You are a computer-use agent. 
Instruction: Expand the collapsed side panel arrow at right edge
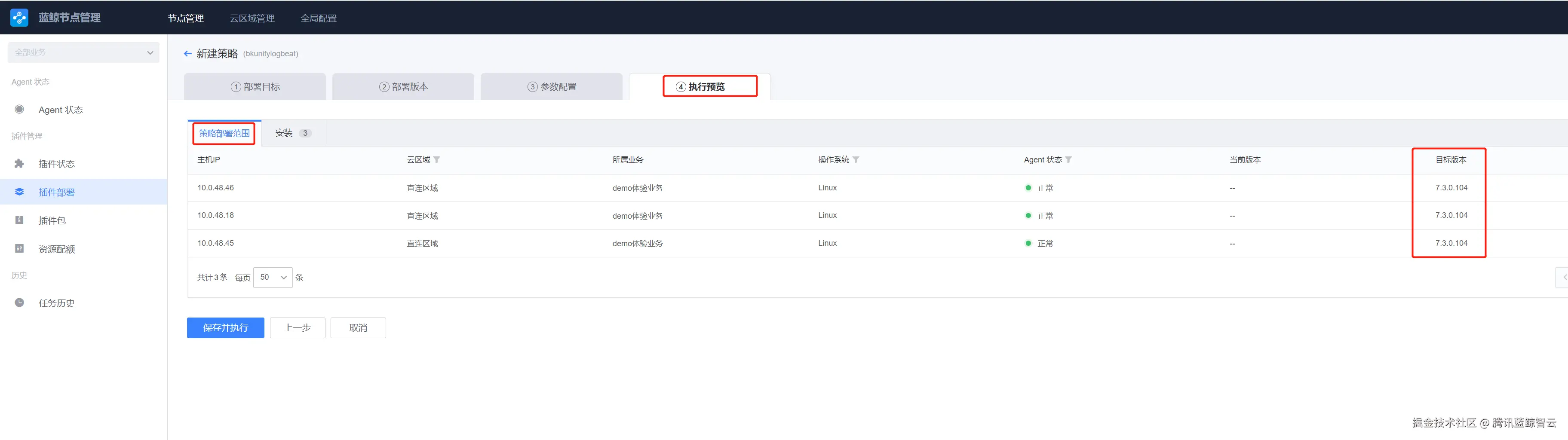[x=1562, y=277]
